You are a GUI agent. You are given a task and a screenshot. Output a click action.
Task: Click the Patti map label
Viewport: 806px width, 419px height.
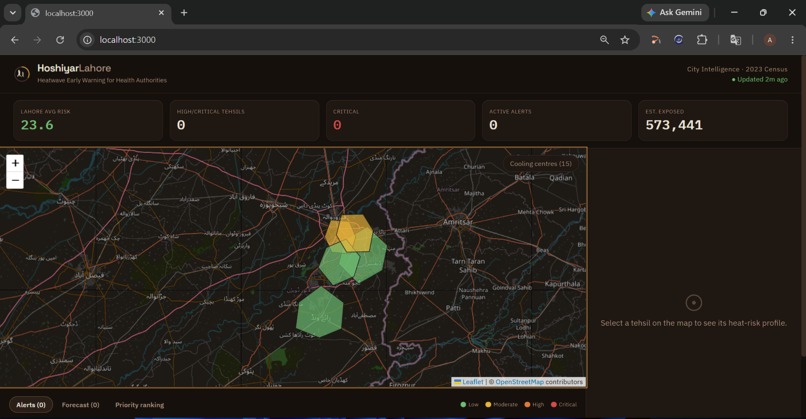[x=453, y=307]
